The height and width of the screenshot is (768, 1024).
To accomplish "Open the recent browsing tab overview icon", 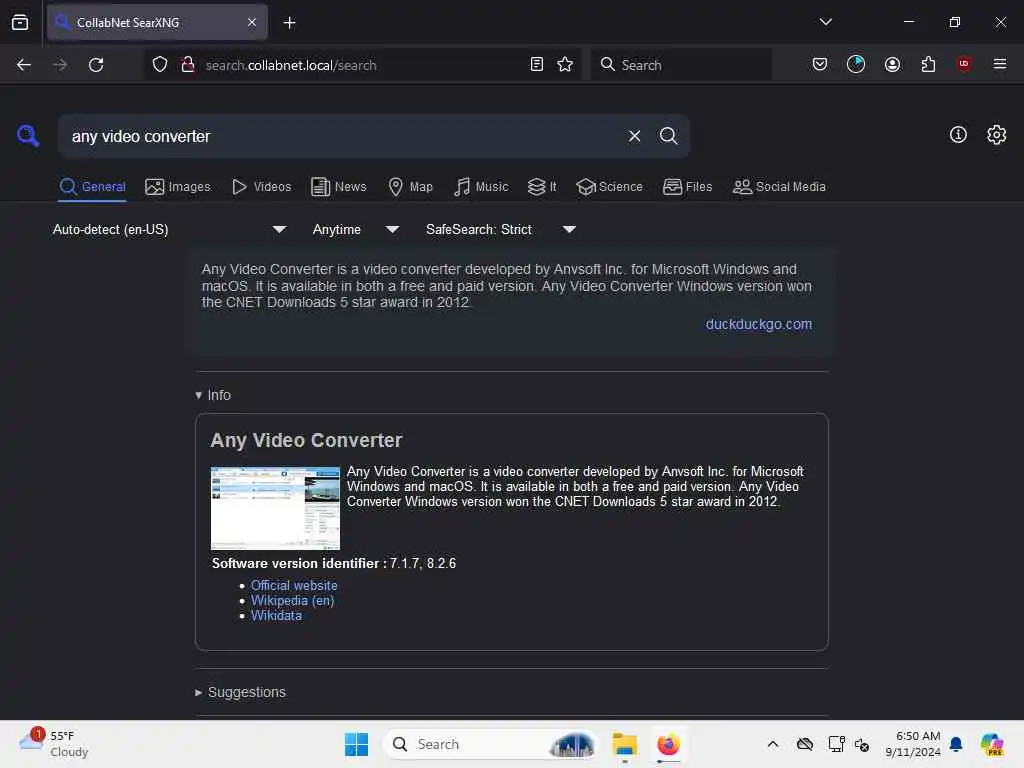I will [20, 23].
